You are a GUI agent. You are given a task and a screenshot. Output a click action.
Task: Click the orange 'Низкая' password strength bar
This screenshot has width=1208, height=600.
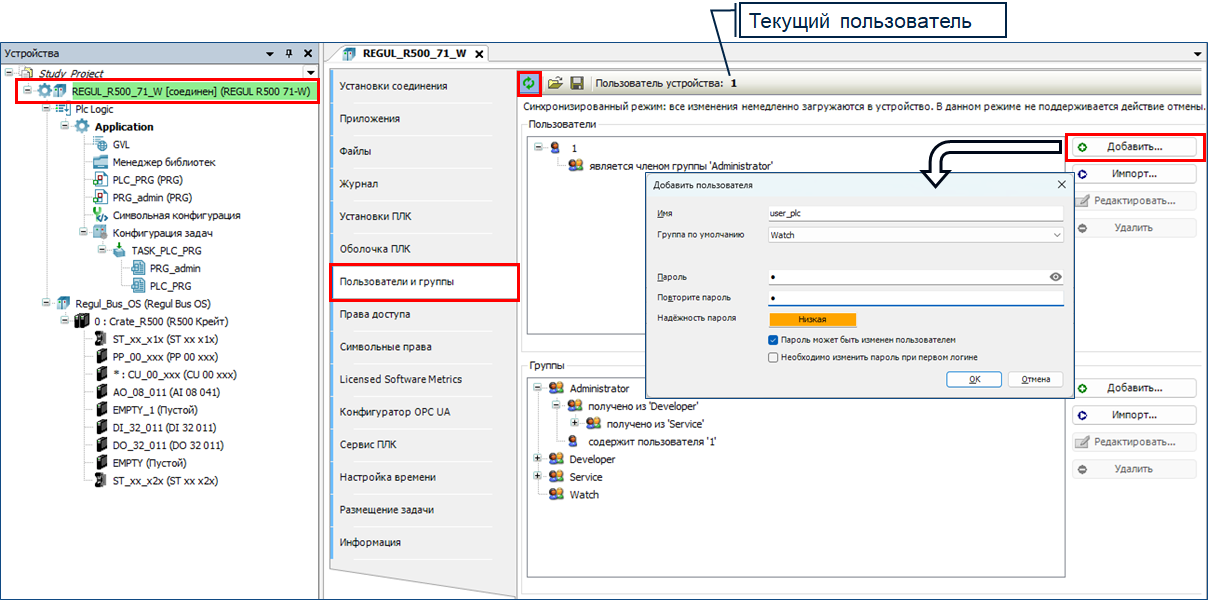pos(812,319)
